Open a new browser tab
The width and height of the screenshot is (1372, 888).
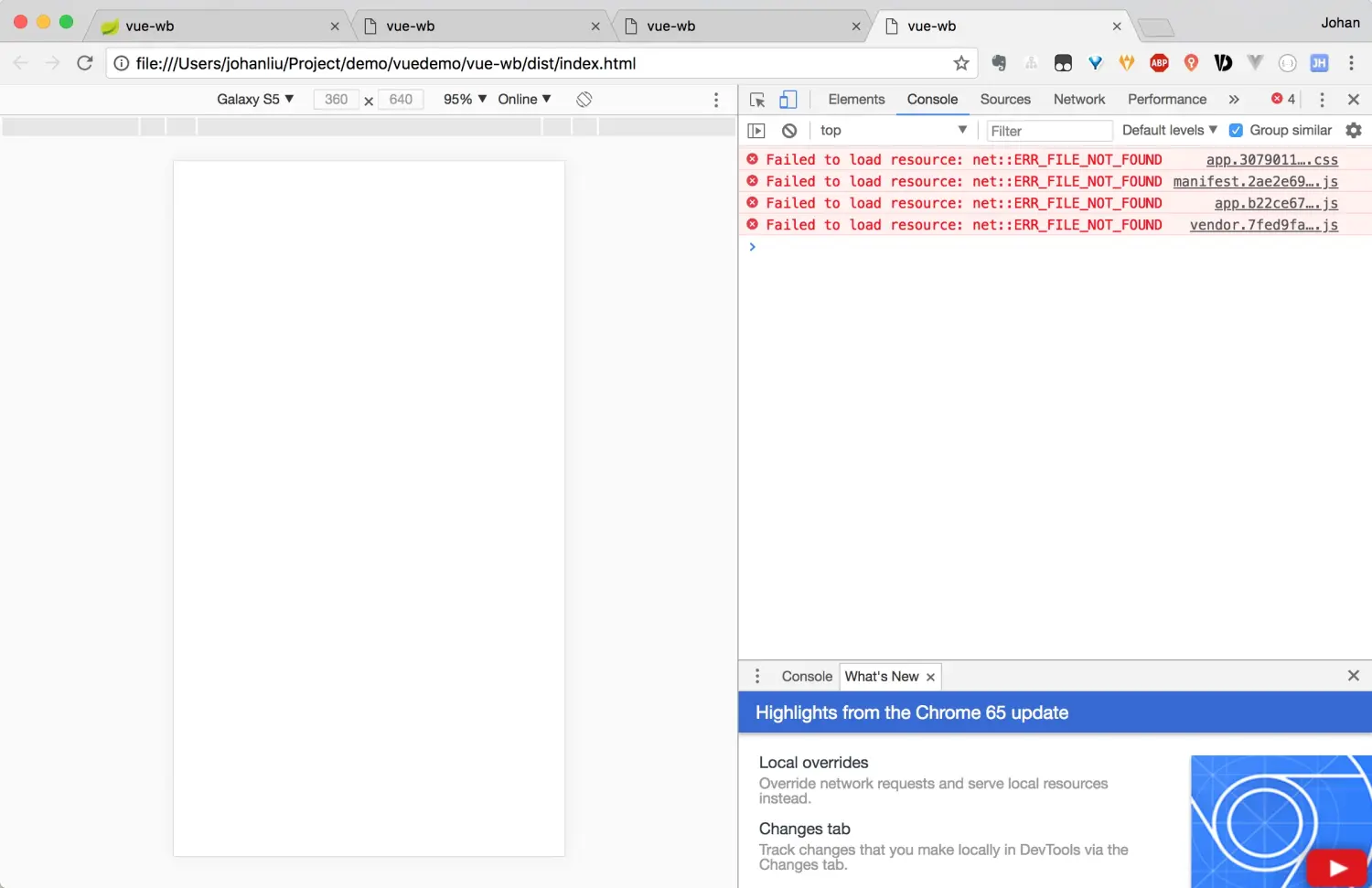[1155, 27]
